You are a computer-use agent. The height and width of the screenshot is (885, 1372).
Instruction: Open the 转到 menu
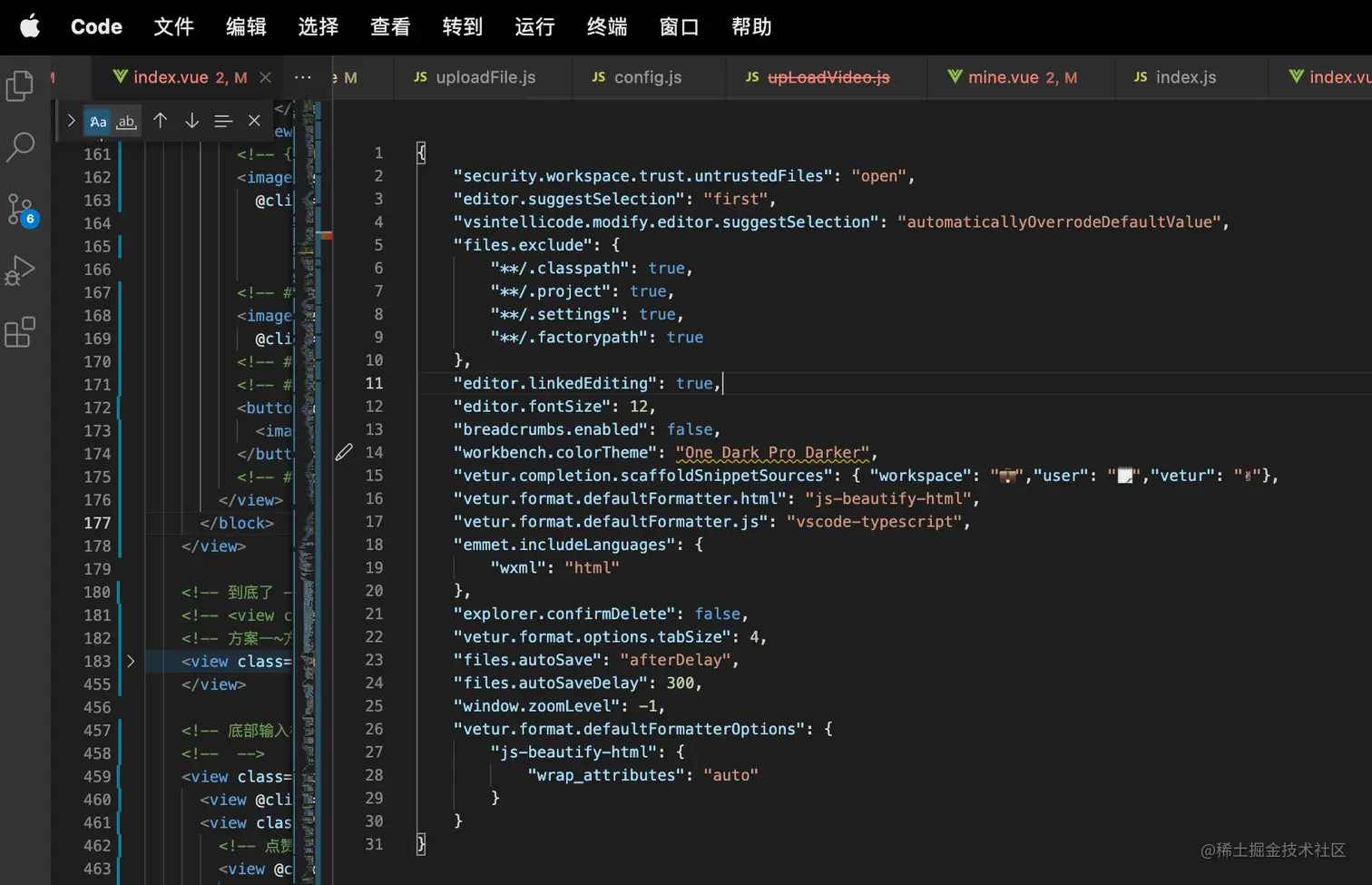tap(463, 26)
